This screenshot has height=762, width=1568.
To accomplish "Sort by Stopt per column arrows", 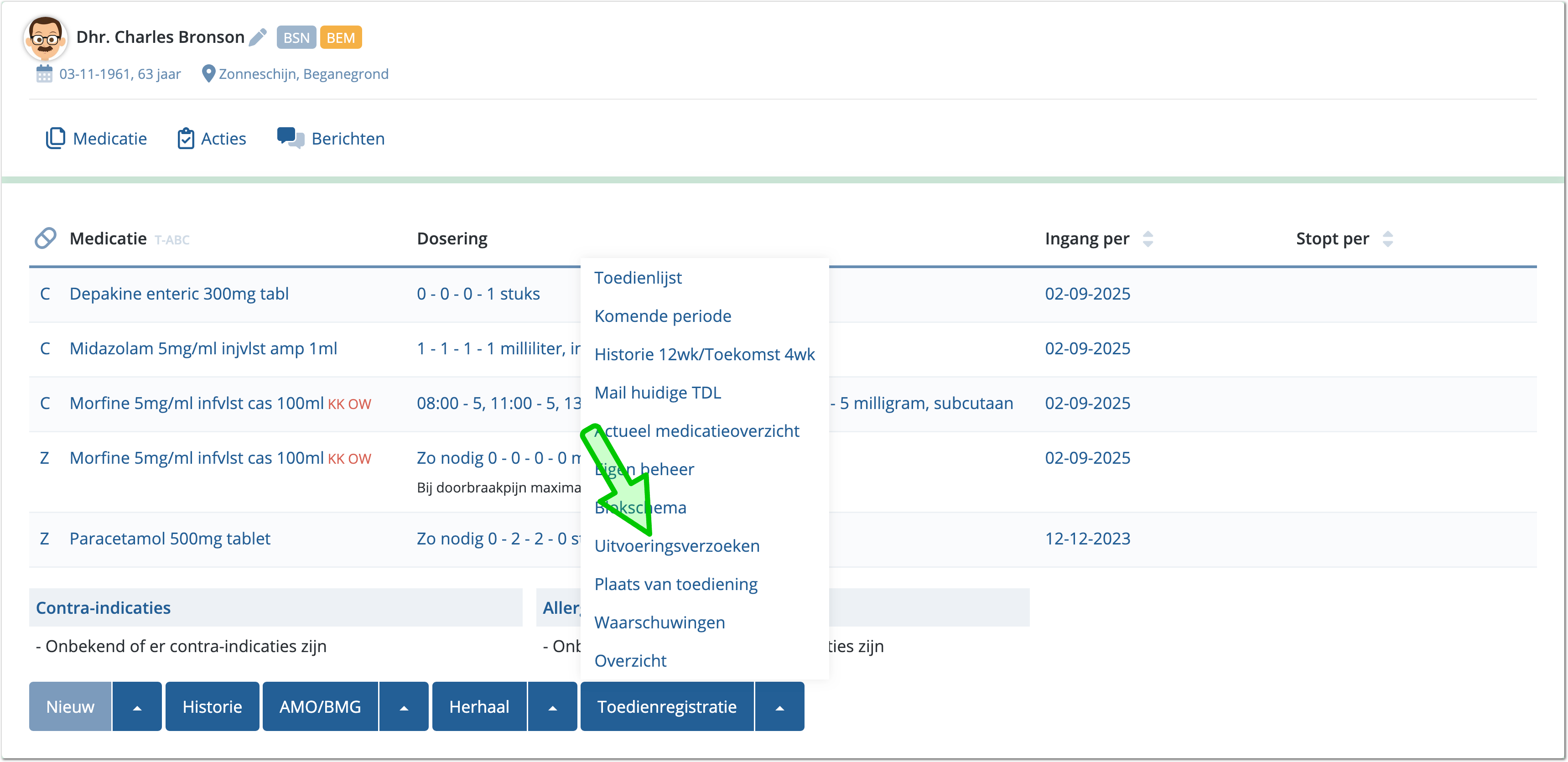I will (x=1387, y=238).
